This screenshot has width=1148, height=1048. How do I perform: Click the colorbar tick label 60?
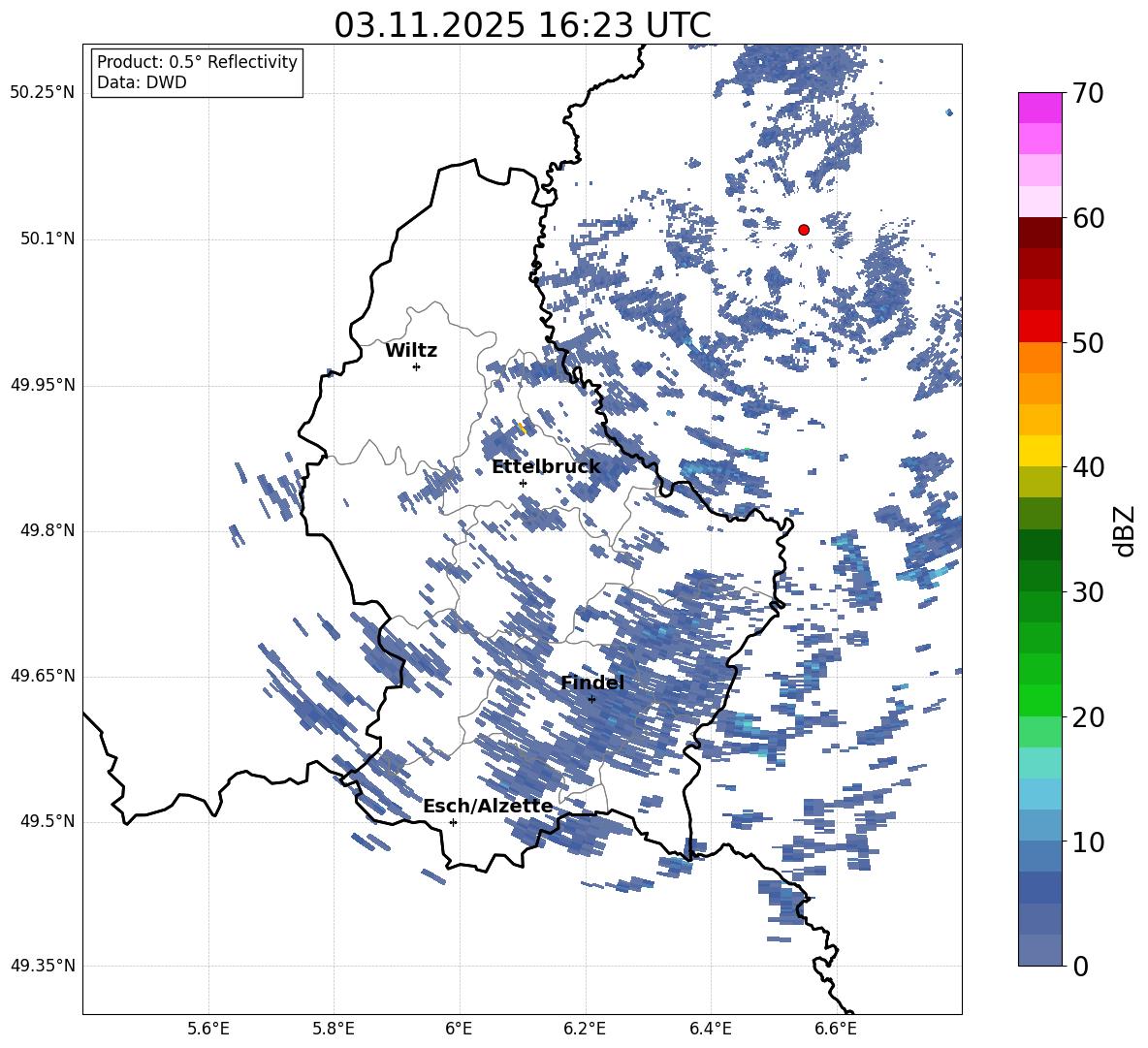click(x=1088, y=218)
